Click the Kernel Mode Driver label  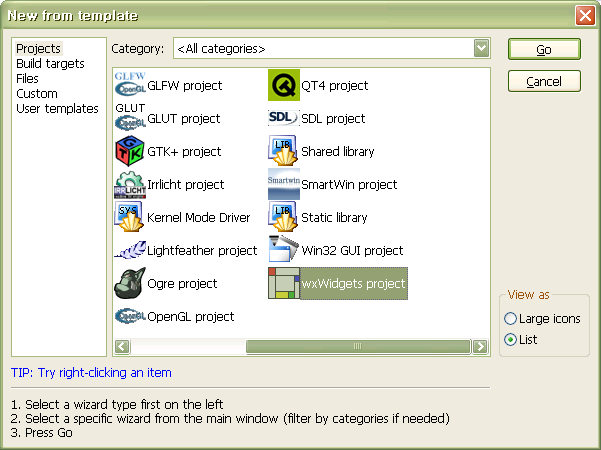(199, 217)
